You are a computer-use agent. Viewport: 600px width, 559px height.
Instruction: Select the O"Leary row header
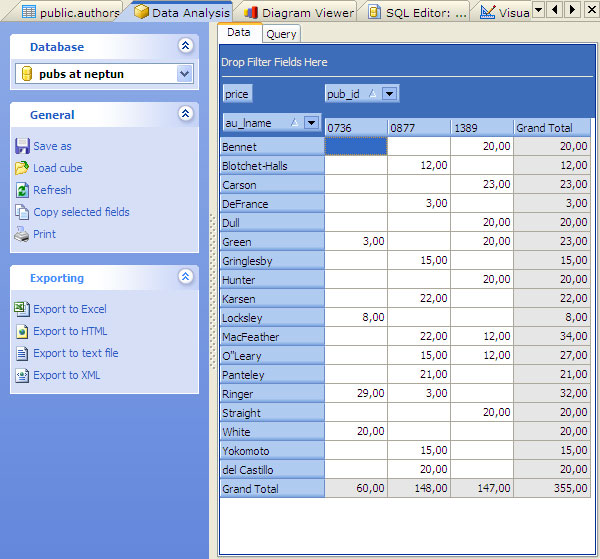pyautogui.click(x=272, y=355)
